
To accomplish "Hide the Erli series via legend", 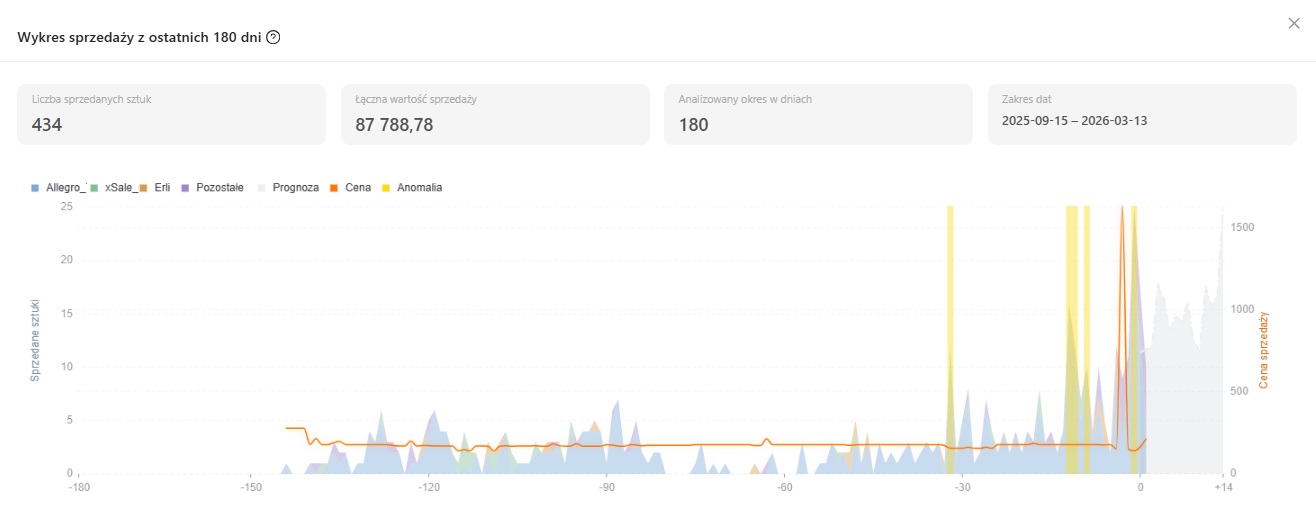I will [162, 188].
